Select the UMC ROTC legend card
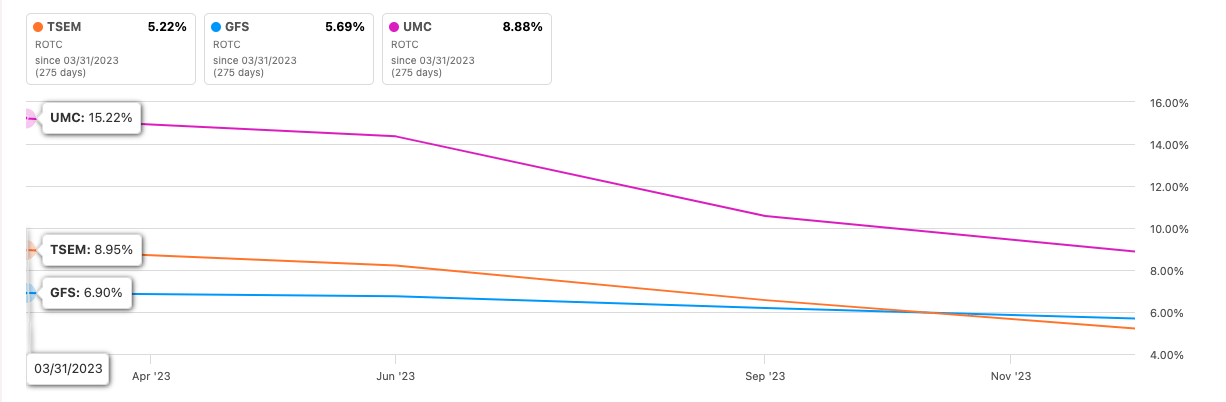Viewport: 1226px width, 402px height. point(466,49)
